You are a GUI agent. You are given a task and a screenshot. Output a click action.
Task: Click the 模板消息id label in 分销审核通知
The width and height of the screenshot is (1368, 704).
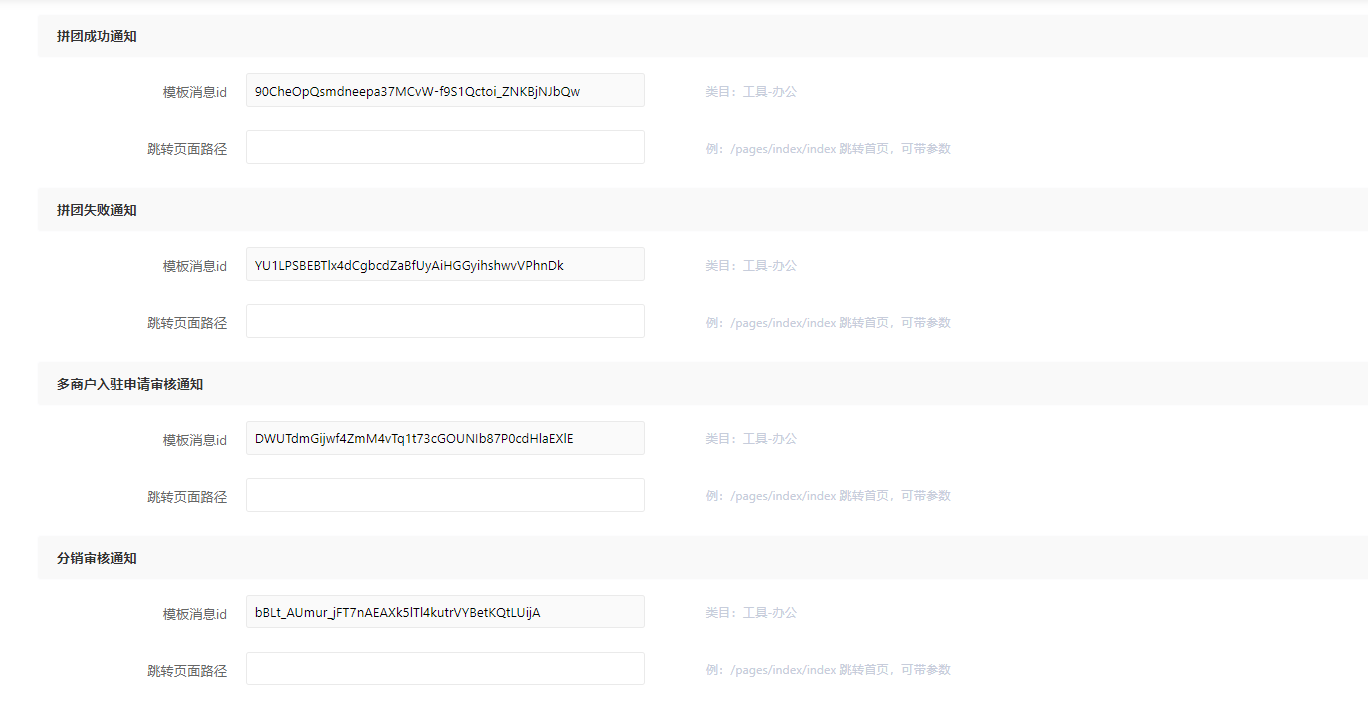pos(195,614)
